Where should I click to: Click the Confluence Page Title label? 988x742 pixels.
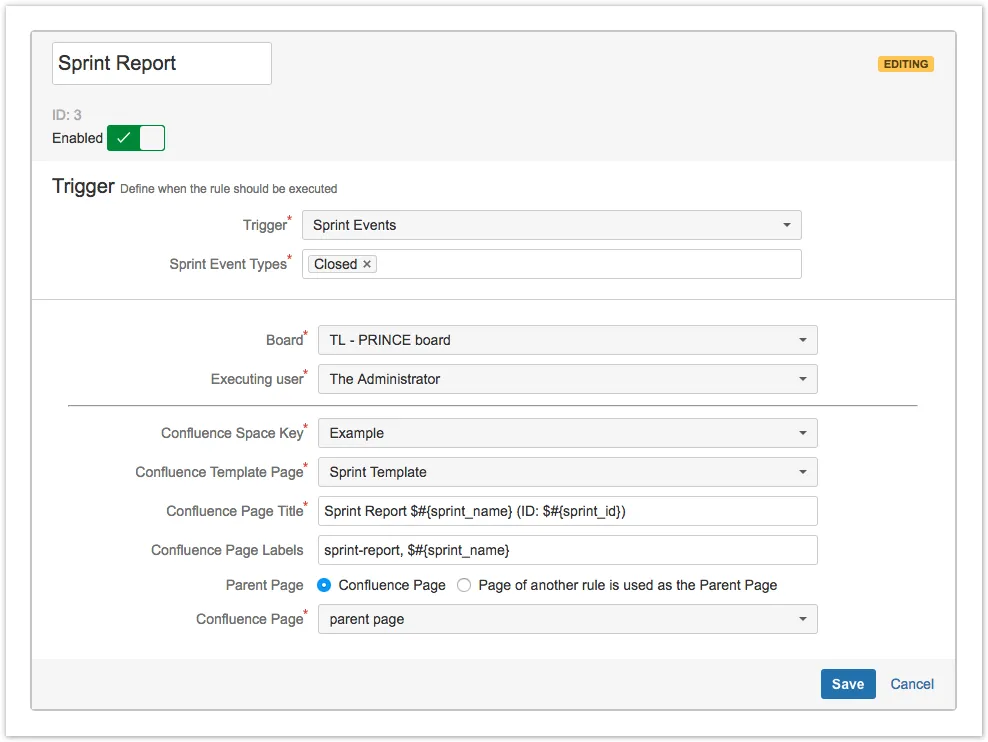(234, 511)
